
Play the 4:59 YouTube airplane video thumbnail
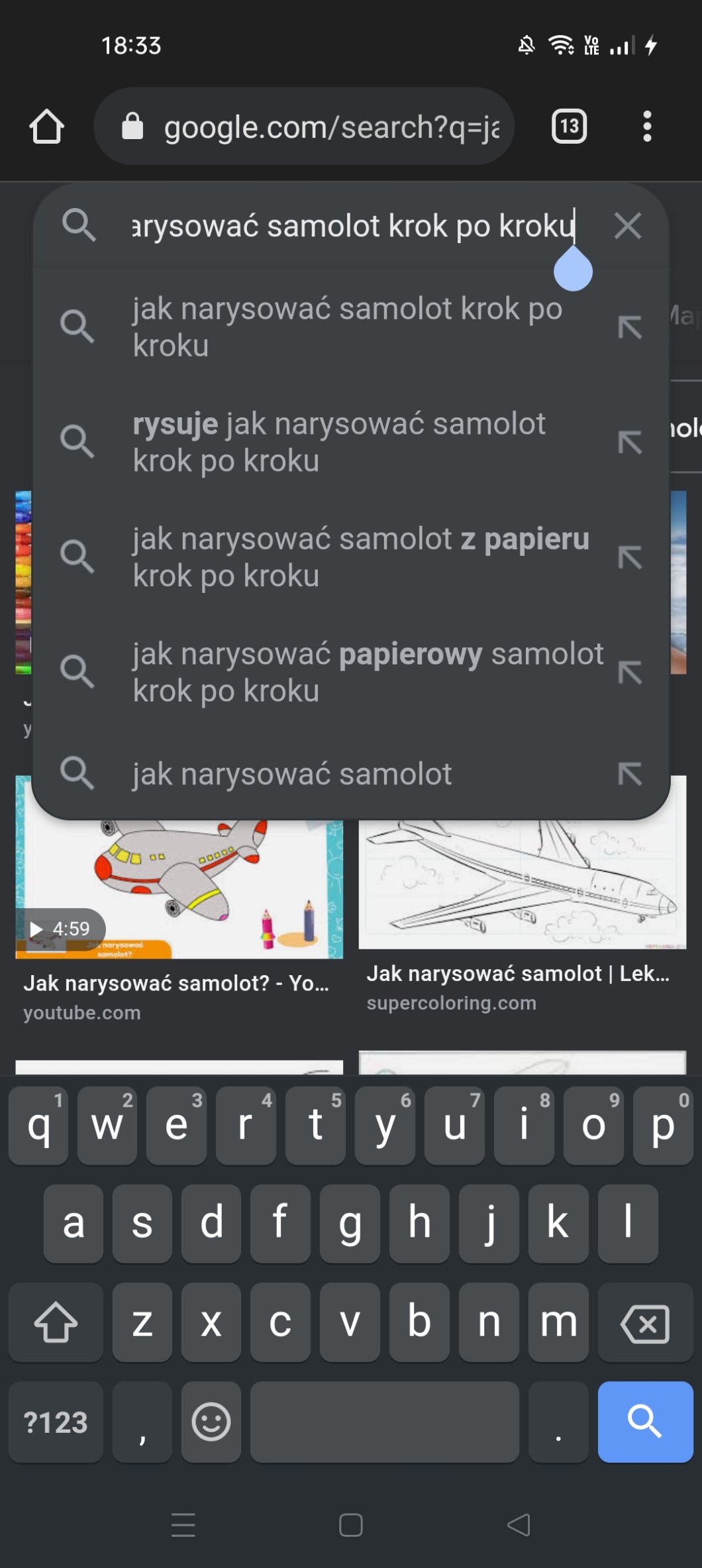point(179,888)
